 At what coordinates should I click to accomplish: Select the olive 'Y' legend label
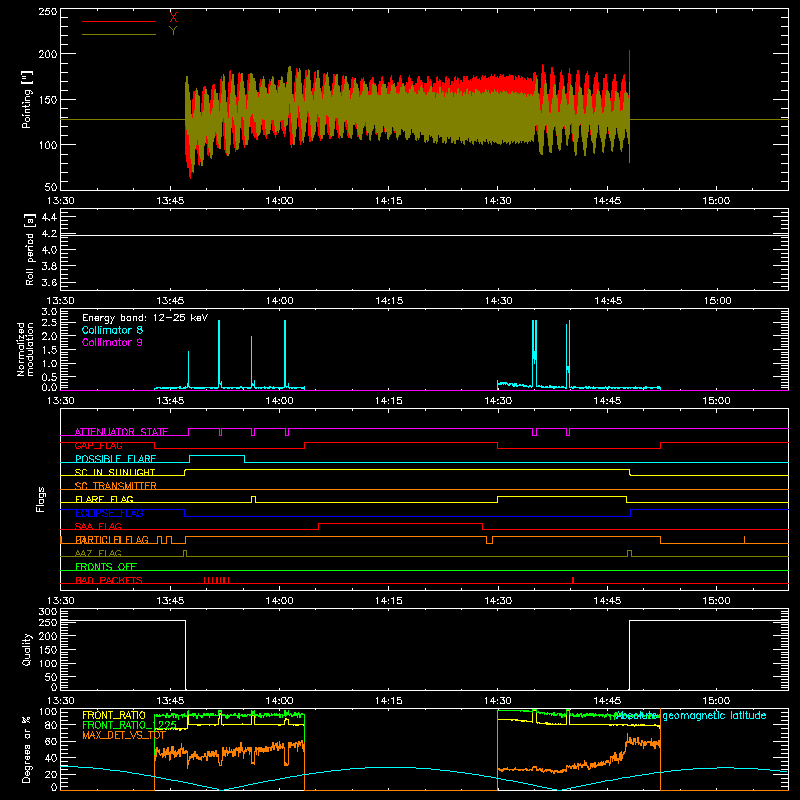point(173,31)
